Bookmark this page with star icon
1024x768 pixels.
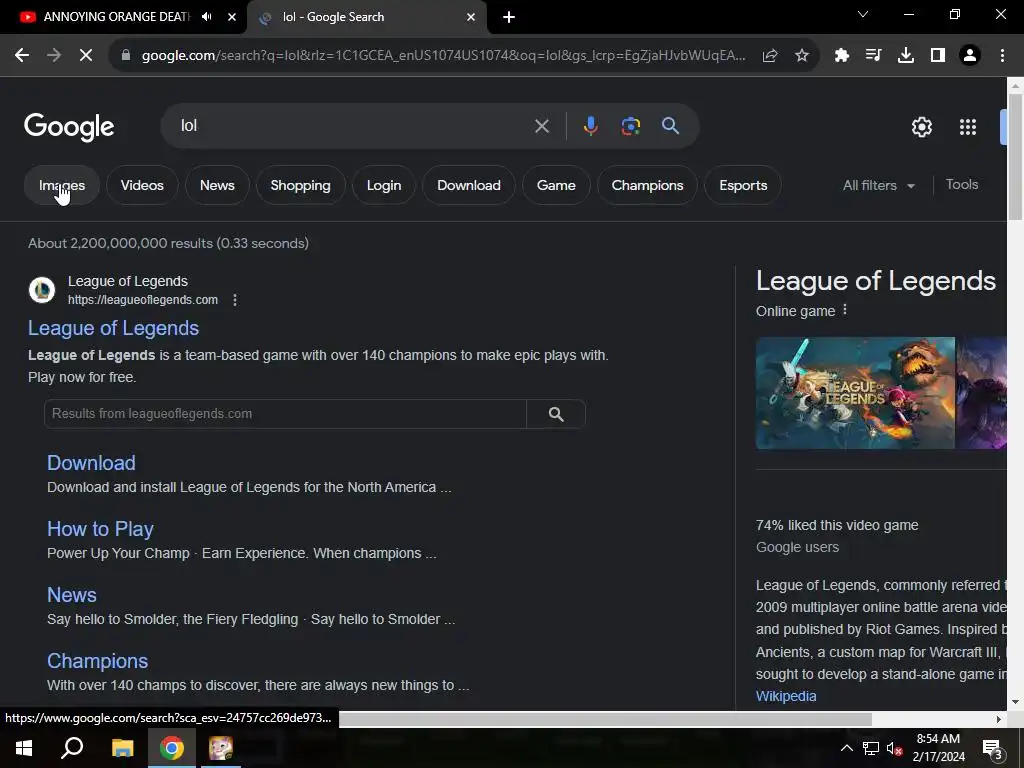click(802, 56)
